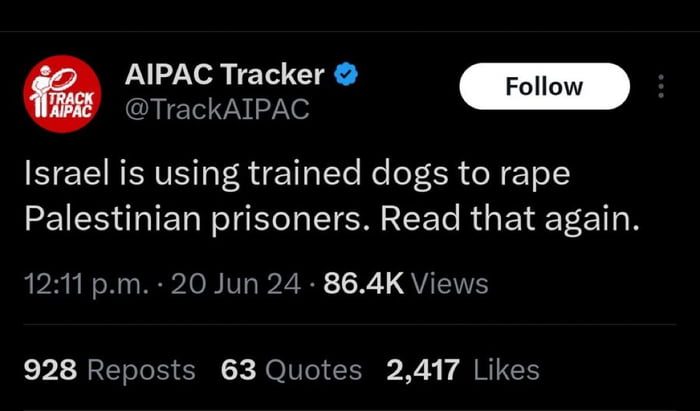The height and width of the screenshot is (411, 700).
Task: Open the AIPAC Tracker display name
Action: tap(225, 74)
